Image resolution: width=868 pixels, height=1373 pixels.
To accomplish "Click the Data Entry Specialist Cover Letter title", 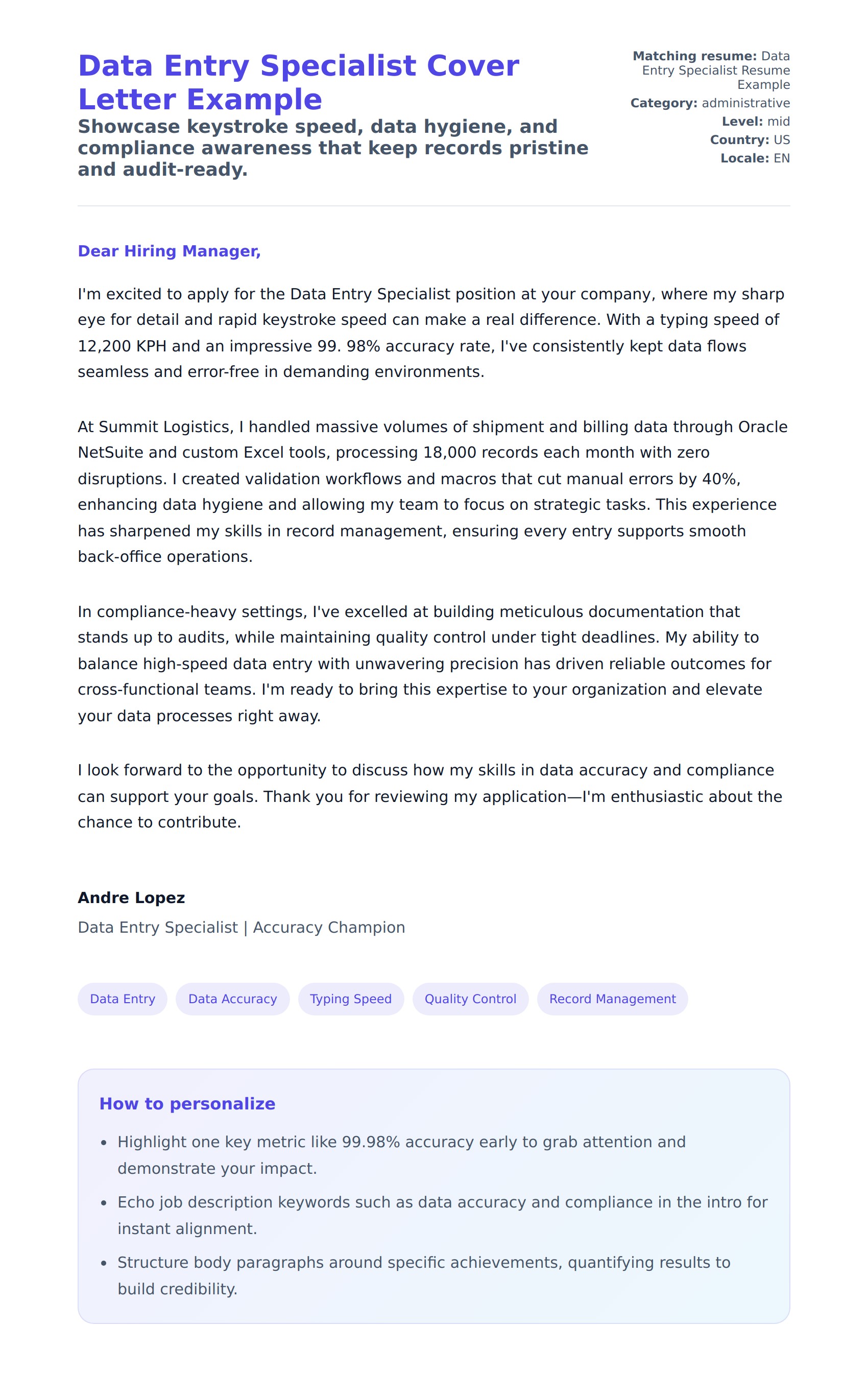I will (298, 82).
